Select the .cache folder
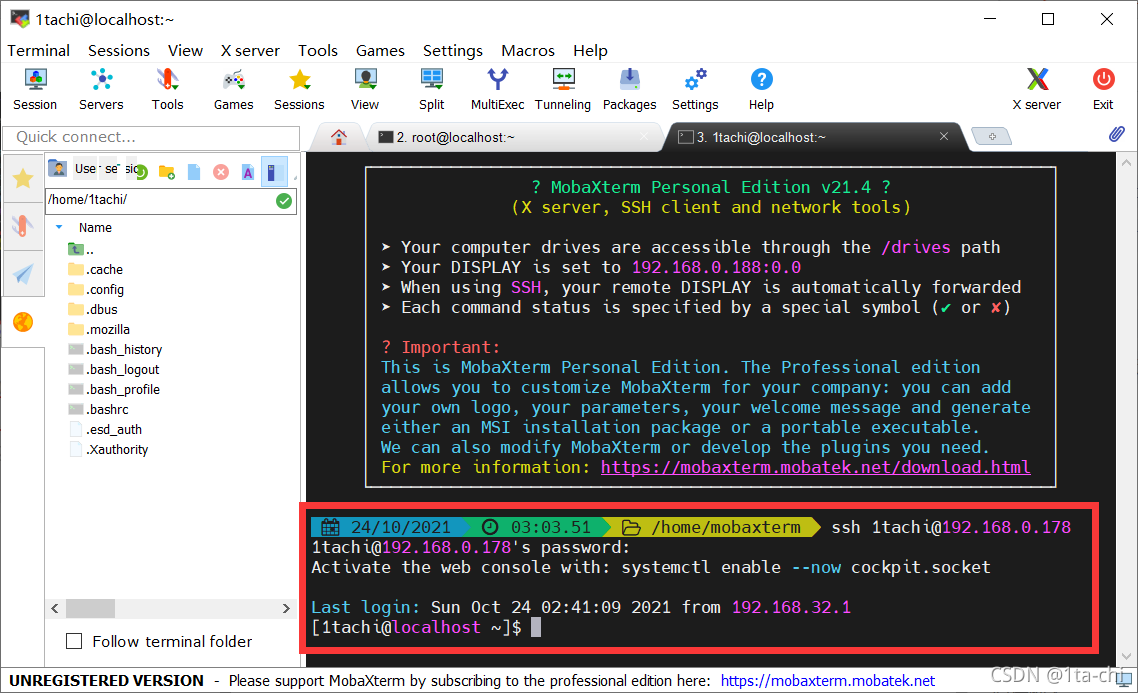Viewport: 1138px width, 693px height. point(95,269)
